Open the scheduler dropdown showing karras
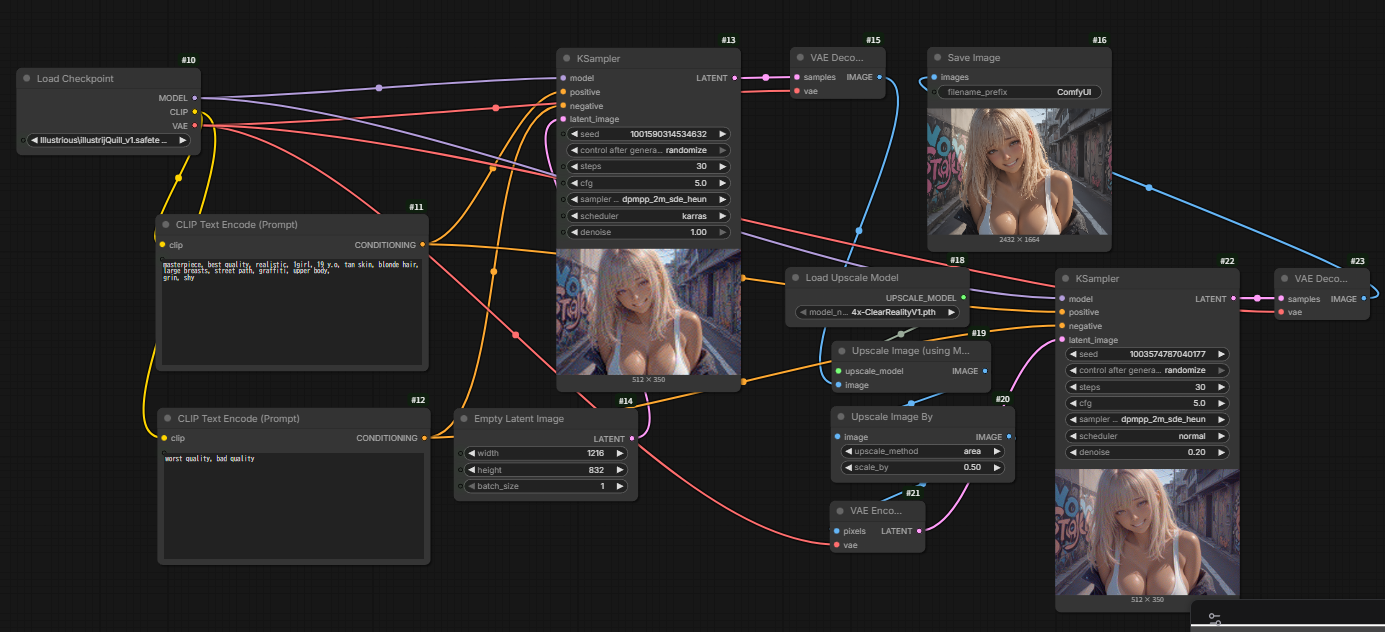The height and width of the screenshot is (632, 1385). click(646, 216)
